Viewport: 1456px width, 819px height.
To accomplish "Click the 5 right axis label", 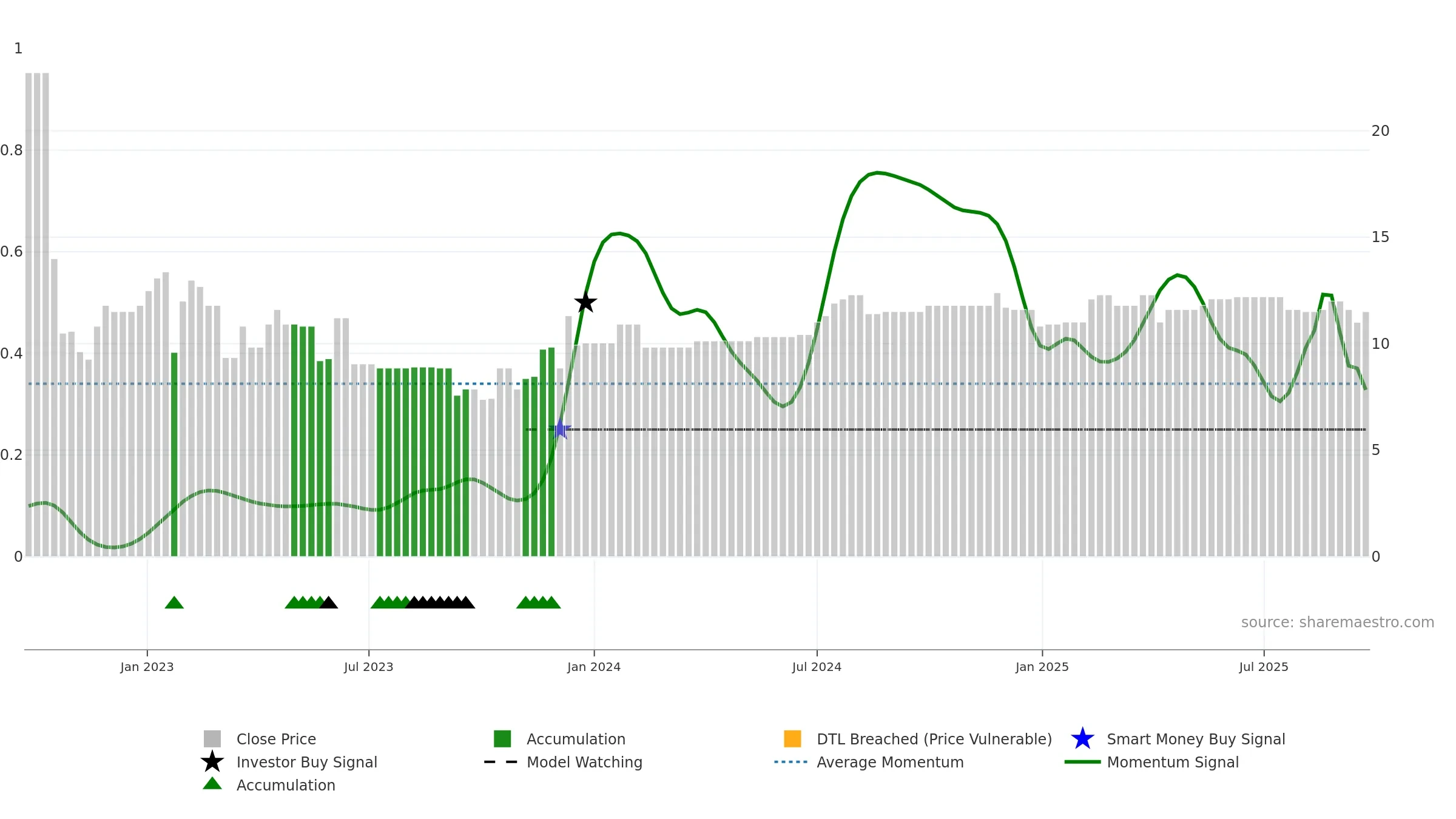I will pyautogui.click(x=1376, y=450).
